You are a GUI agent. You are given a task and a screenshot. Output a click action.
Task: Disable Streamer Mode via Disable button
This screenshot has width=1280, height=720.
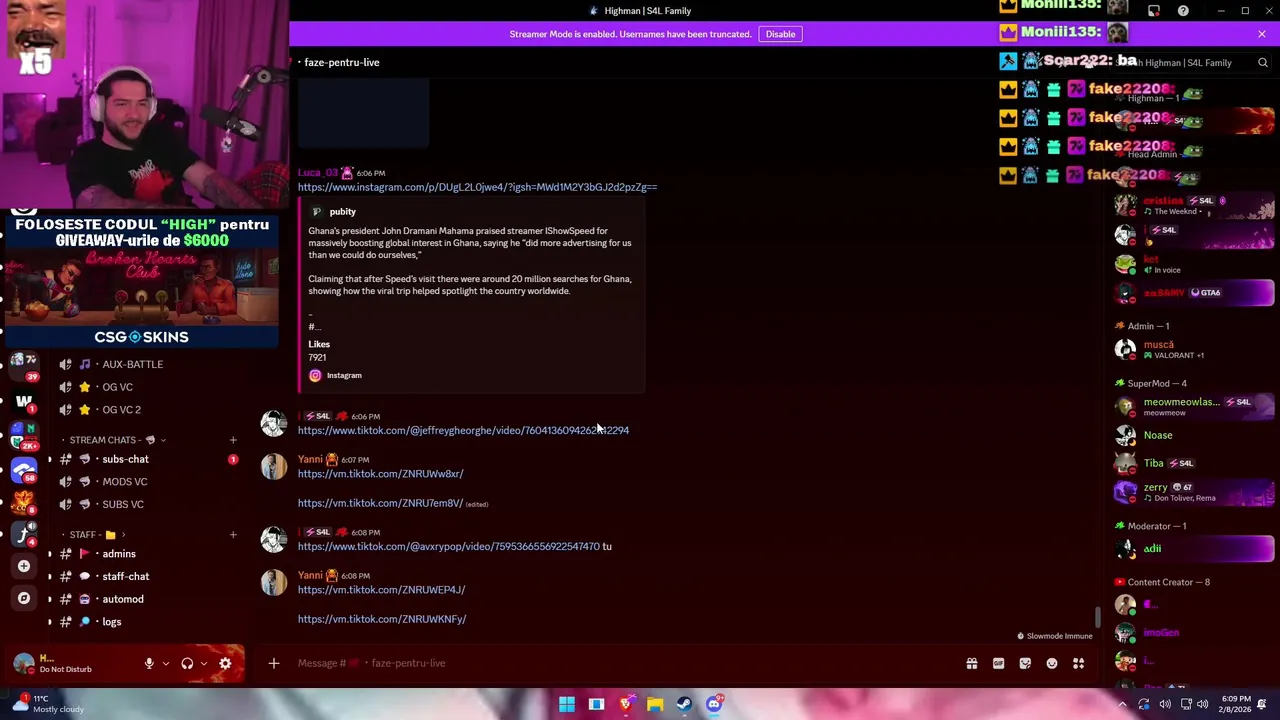point(780,34)
